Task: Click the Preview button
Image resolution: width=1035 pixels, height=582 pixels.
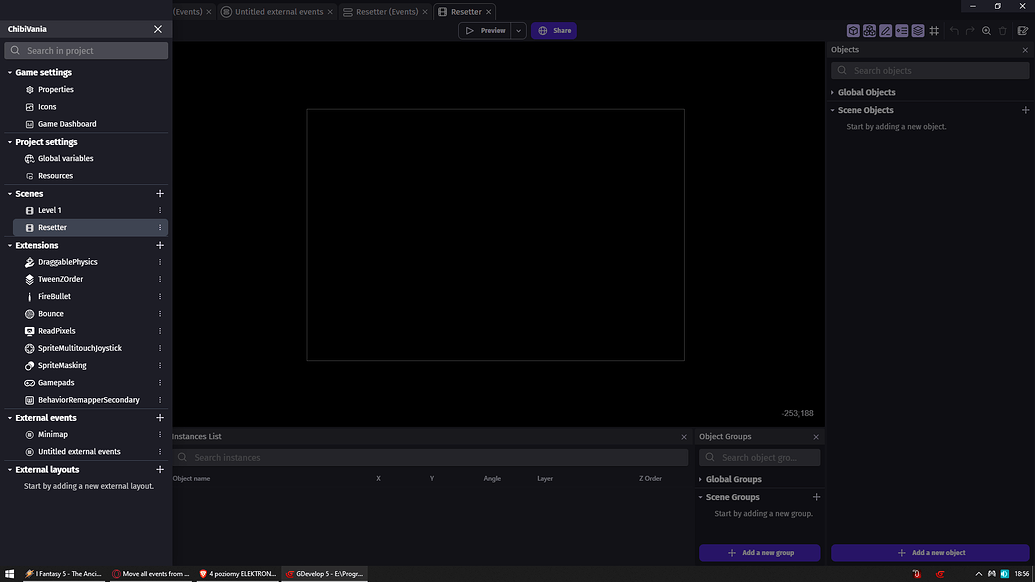Action: (x=485, y=30)
